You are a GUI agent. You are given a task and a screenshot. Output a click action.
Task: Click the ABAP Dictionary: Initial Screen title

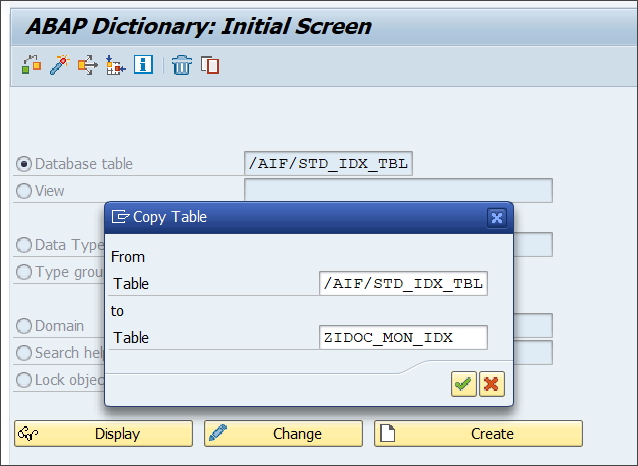tap(199, 26)
